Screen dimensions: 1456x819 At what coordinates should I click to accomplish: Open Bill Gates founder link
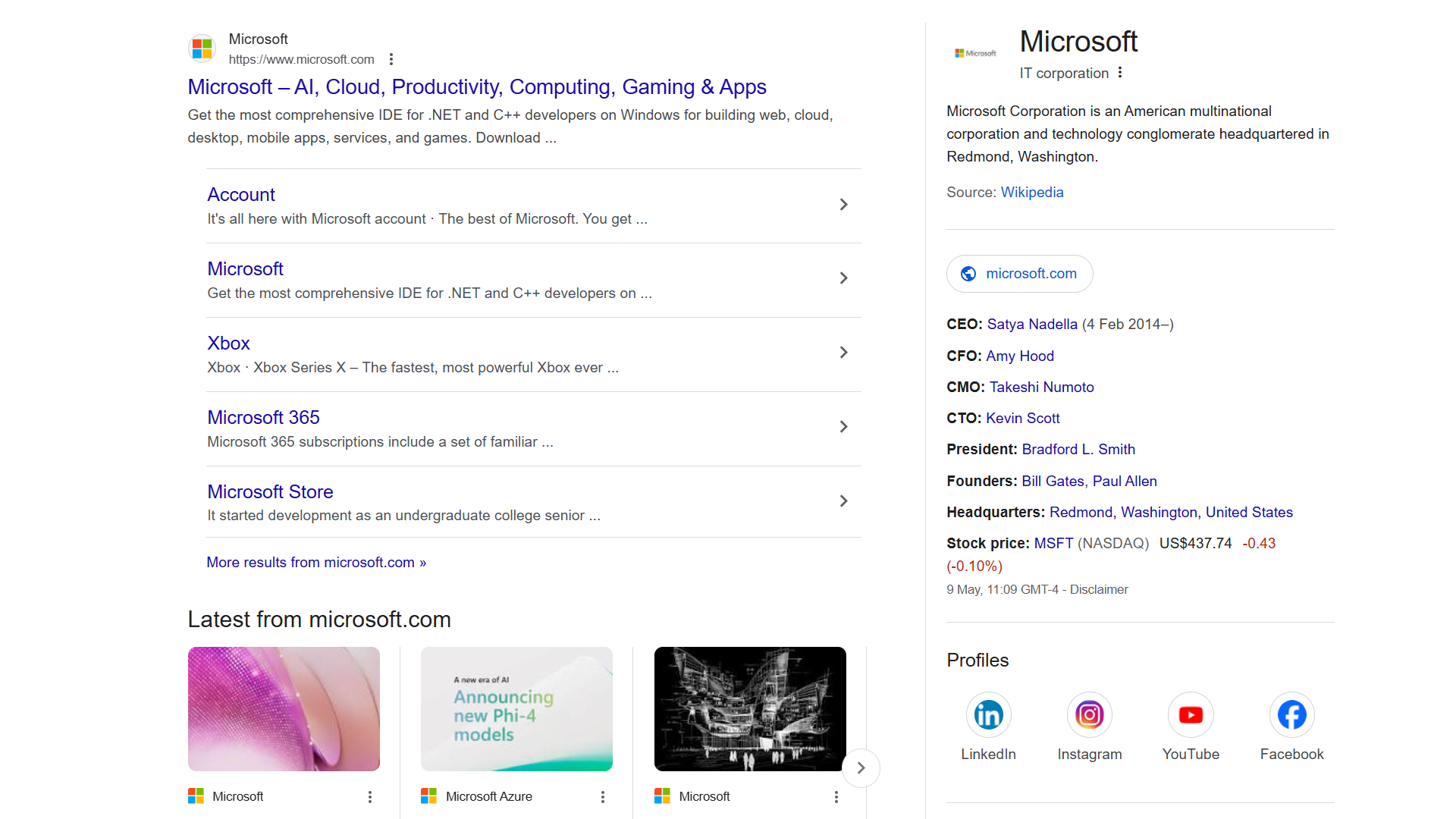[1053, 482]
